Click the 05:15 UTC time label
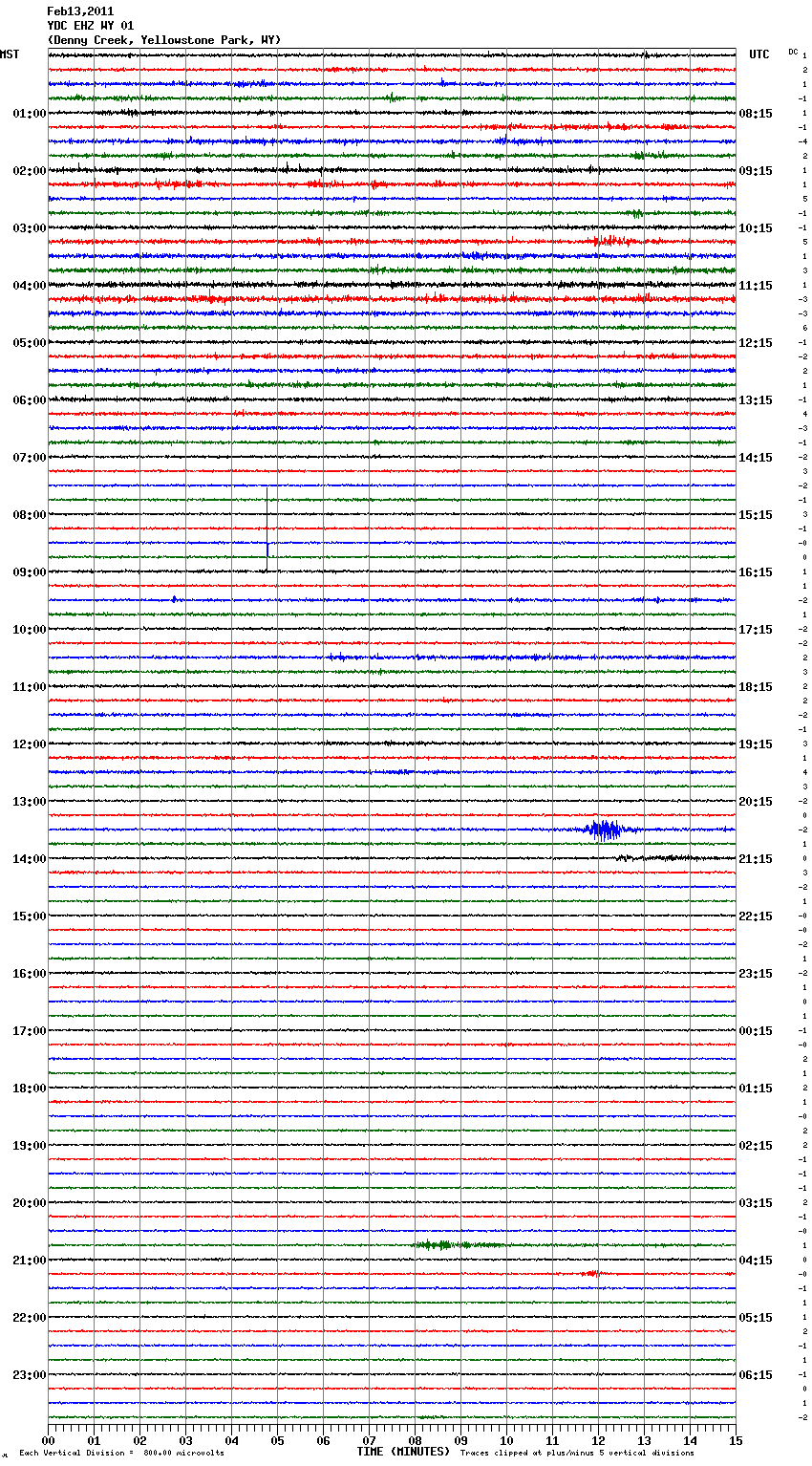The width and height of the screenshot is (812, 1466). tap(756, 1318)
